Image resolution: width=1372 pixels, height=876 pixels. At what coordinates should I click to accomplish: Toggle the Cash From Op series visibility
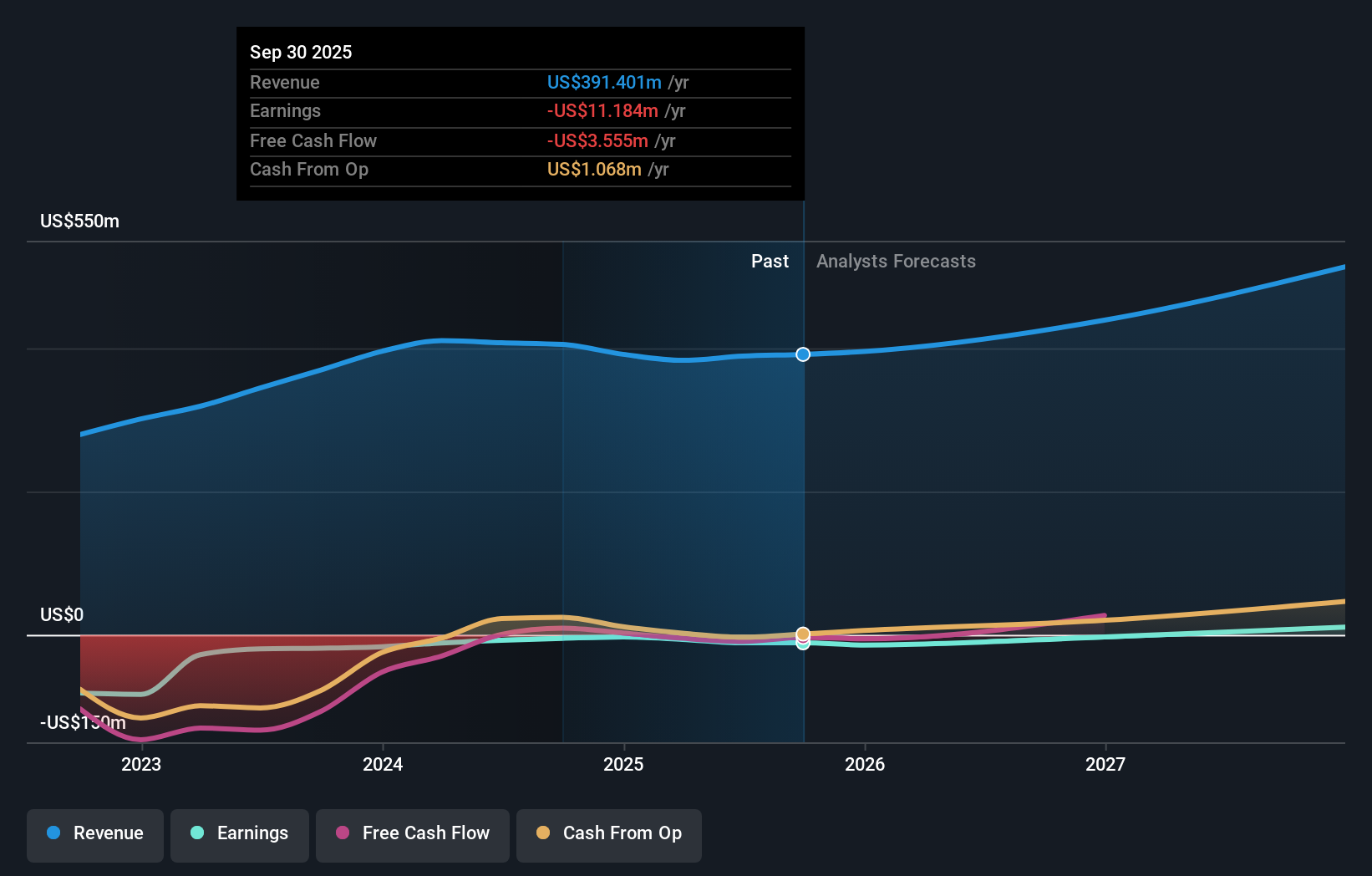pos(608,833)
